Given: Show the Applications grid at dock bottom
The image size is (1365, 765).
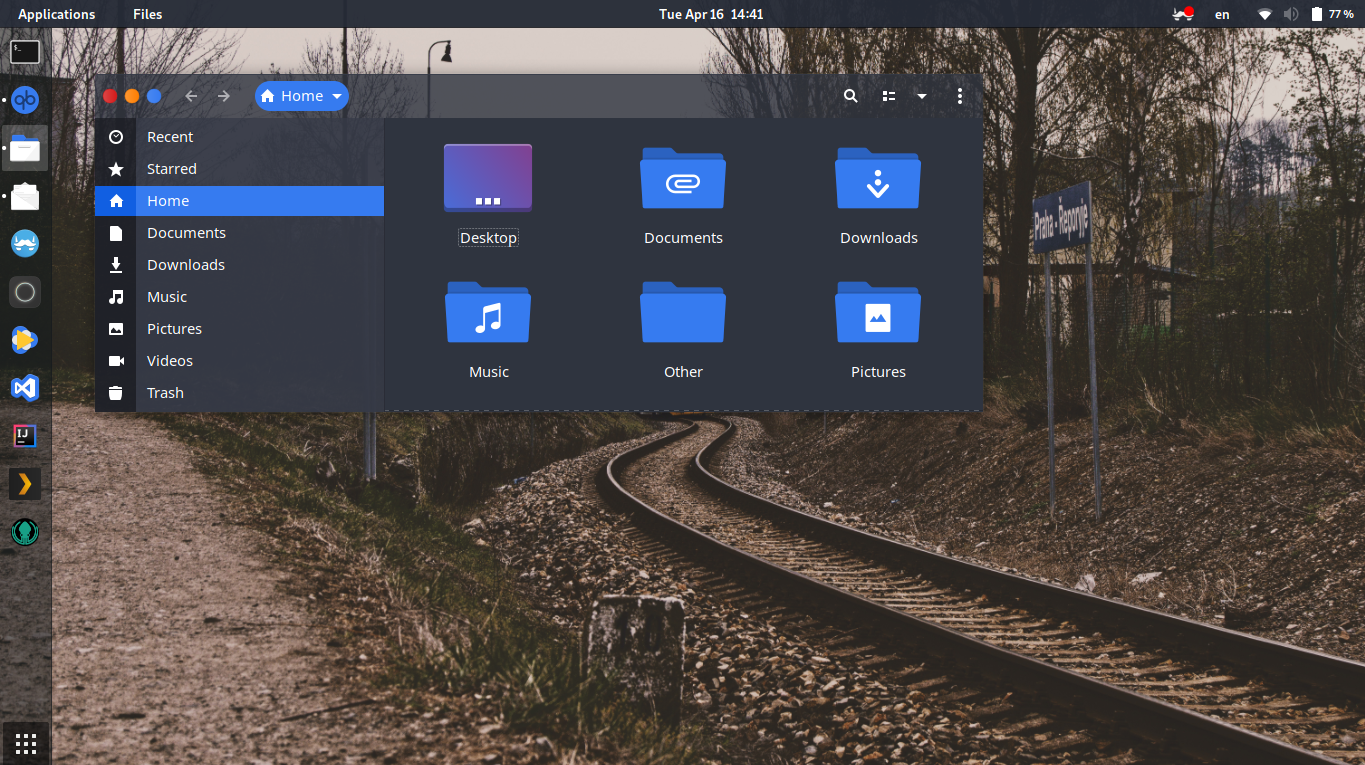Looking at the screenshot, I should [25, 742].
